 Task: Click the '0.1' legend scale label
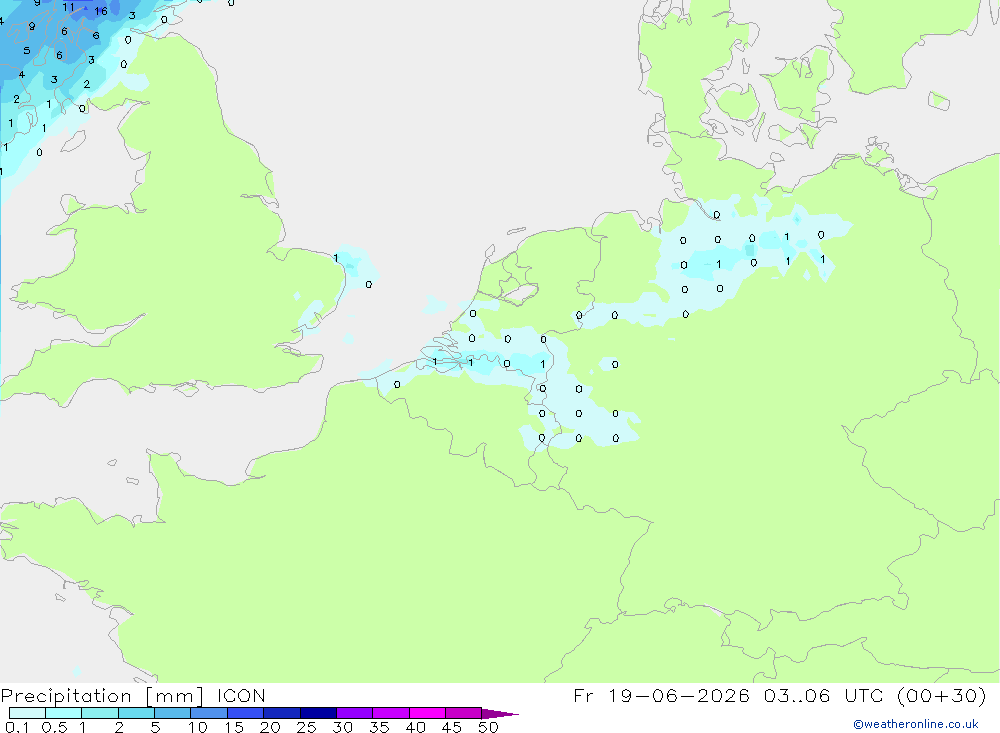[x=17, y=727]
